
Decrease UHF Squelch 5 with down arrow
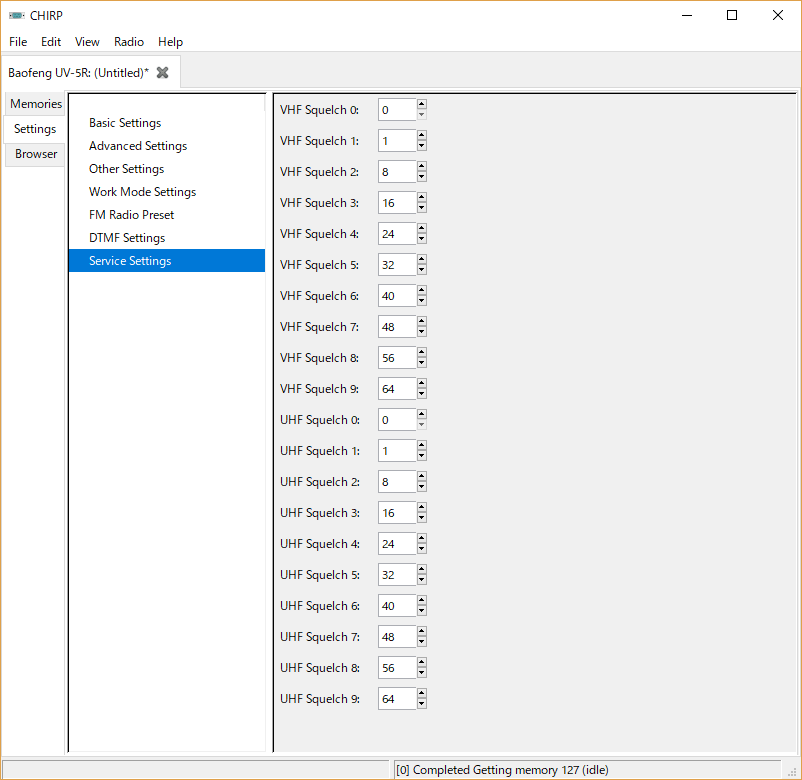(x=421, y=581)
